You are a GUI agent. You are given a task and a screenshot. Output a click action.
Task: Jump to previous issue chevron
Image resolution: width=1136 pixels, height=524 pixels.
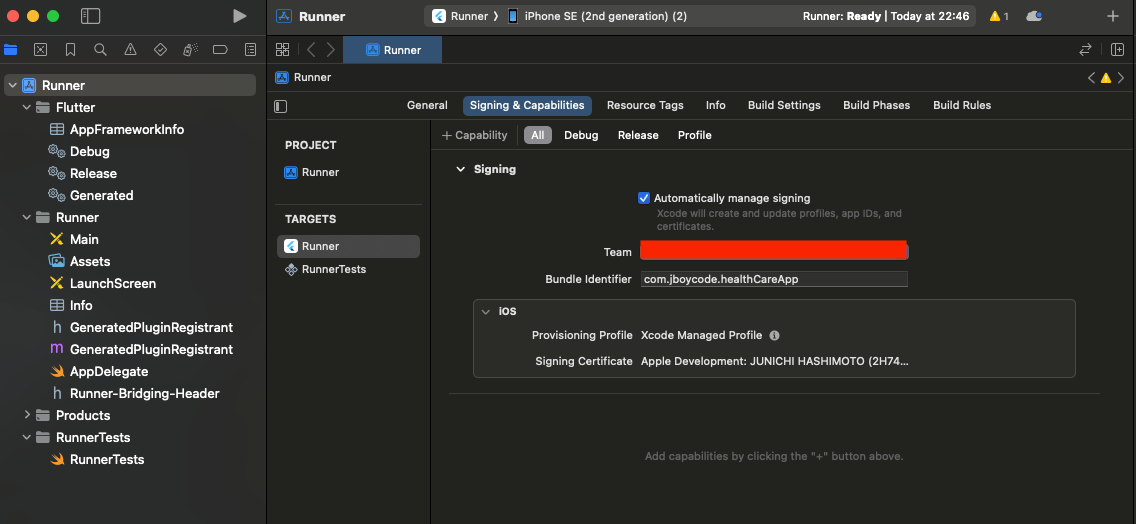(1092, 78)
